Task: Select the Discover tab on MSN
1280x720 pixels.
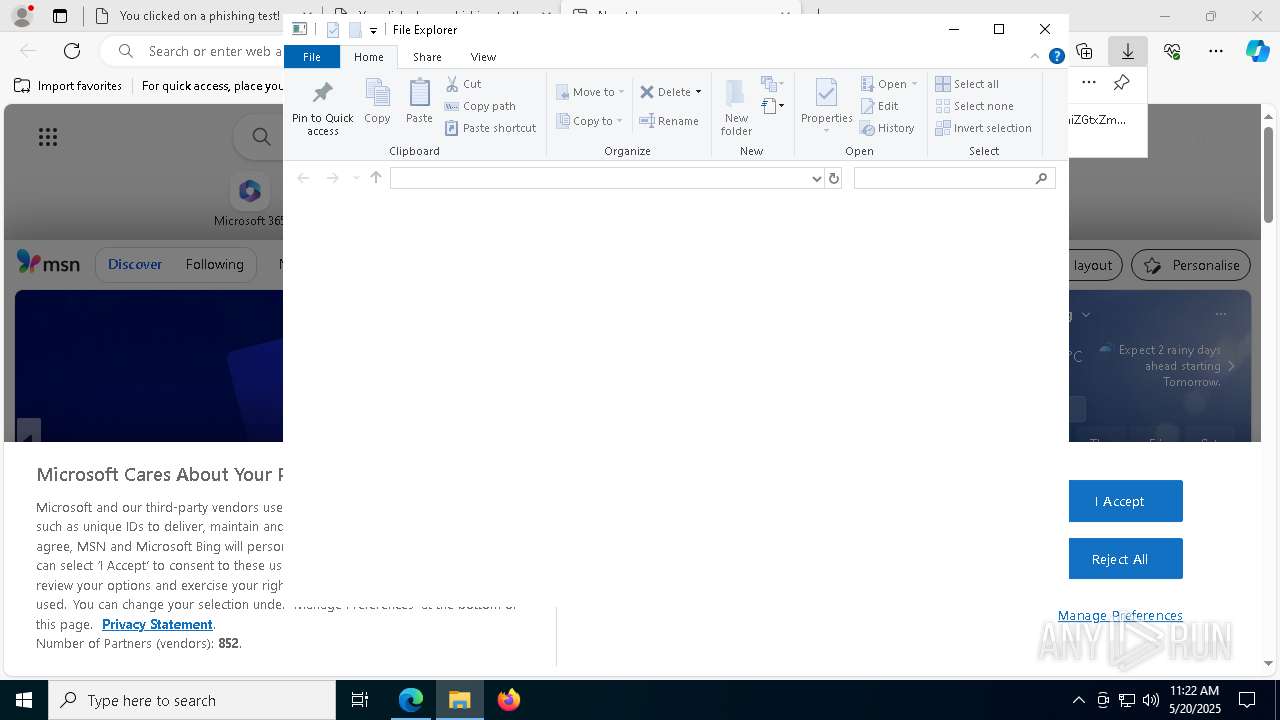Action: 135,264
